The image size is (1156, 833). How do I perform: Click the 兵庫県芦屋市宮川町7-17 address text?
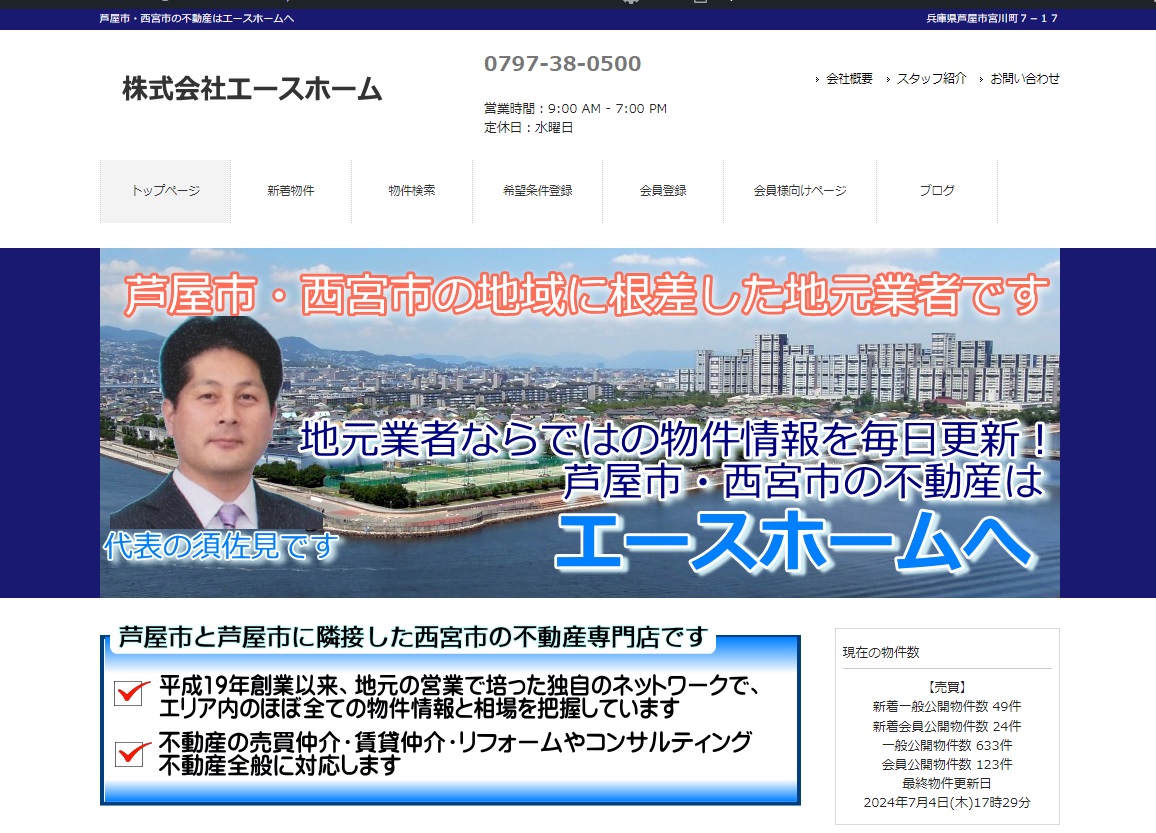pos(992,18)
